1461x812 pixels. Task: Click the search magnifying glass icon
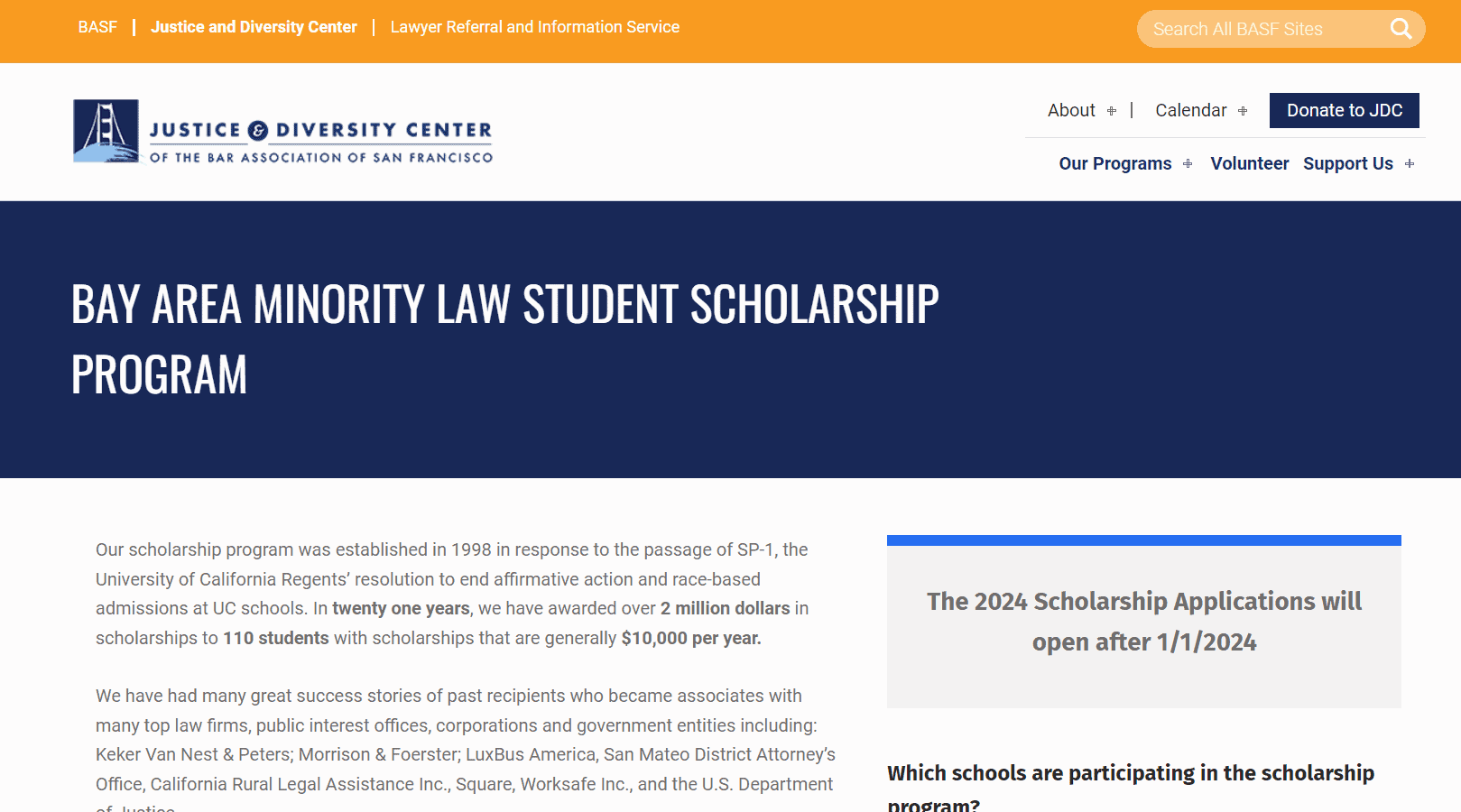tap(1401, 29)
